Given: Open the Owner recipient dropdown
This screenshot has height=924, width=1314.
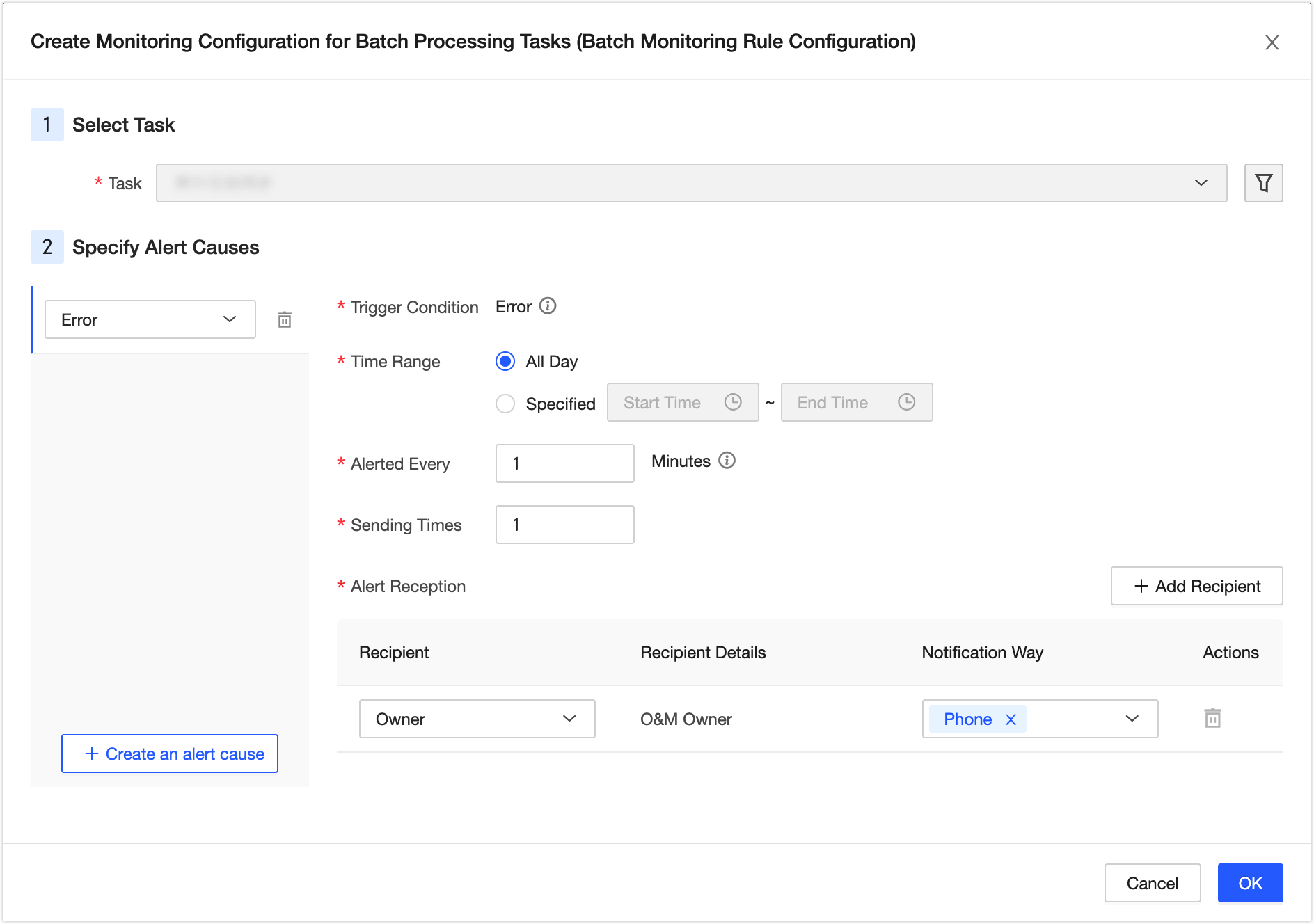Looking at the screenshot, I should pos(477,719).
